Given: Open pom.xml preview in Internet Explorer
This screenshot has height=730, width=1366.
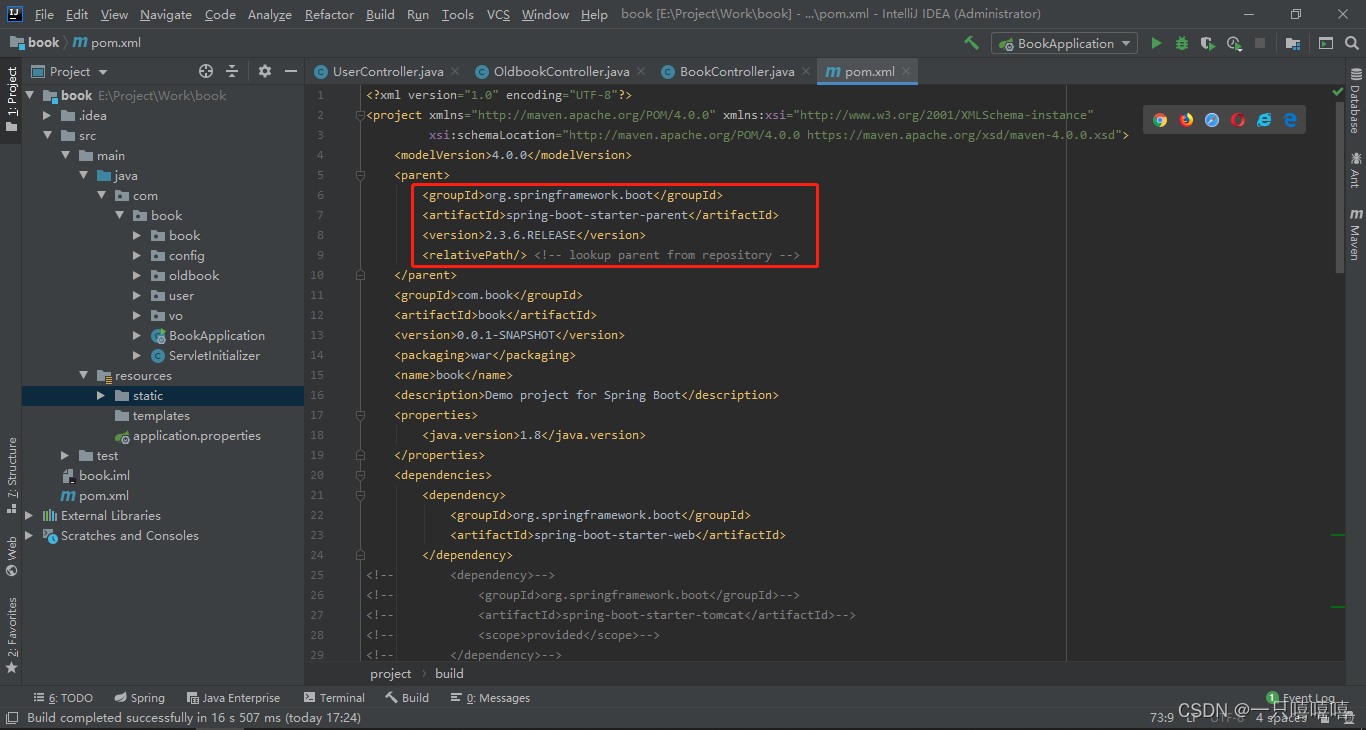Looking at the screenshot, I should point(1264,120).
